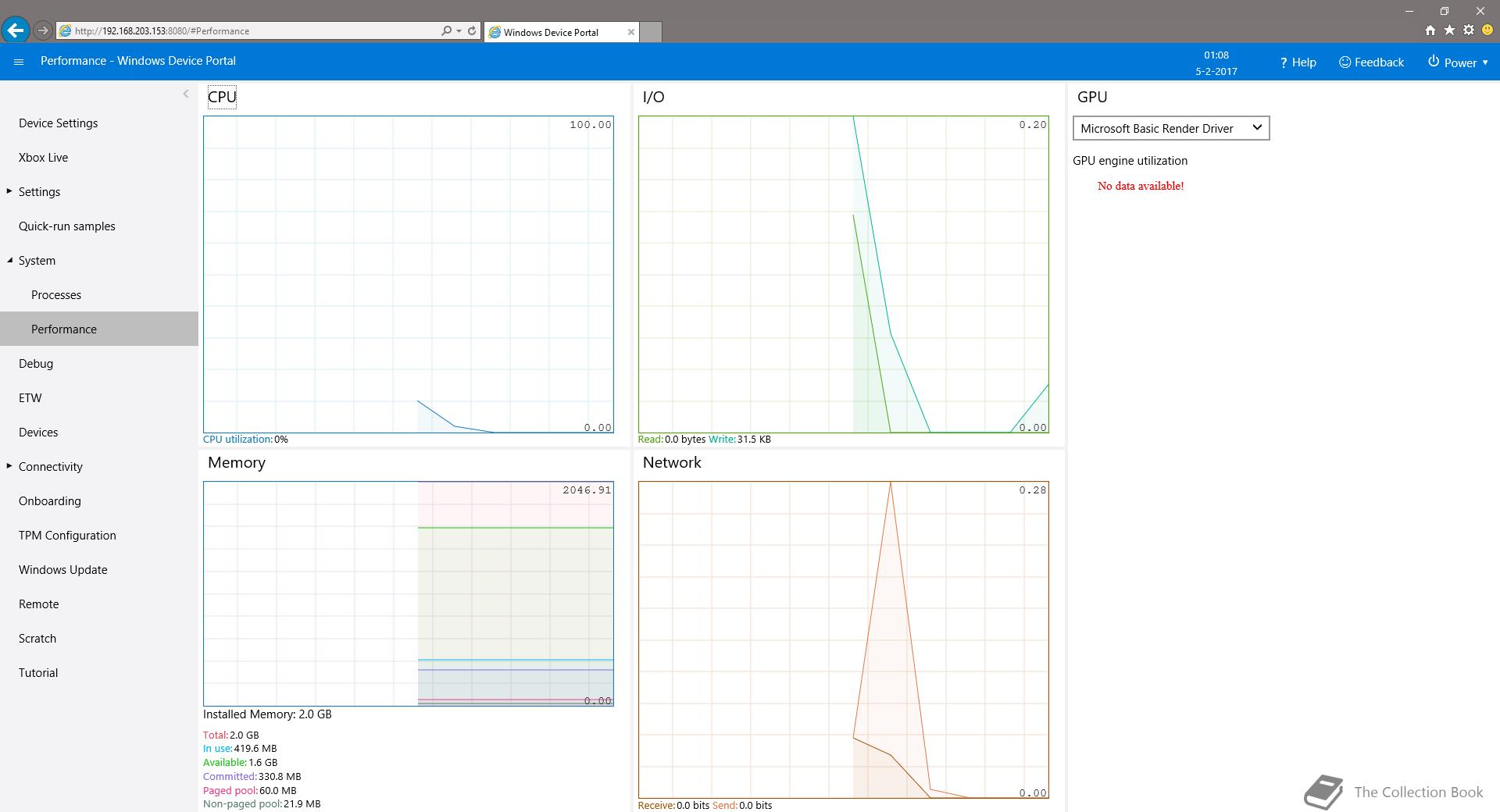The height and width of the screenshot is (812, 1500).
Task: Collapse the System tree node
Action: 9,260
